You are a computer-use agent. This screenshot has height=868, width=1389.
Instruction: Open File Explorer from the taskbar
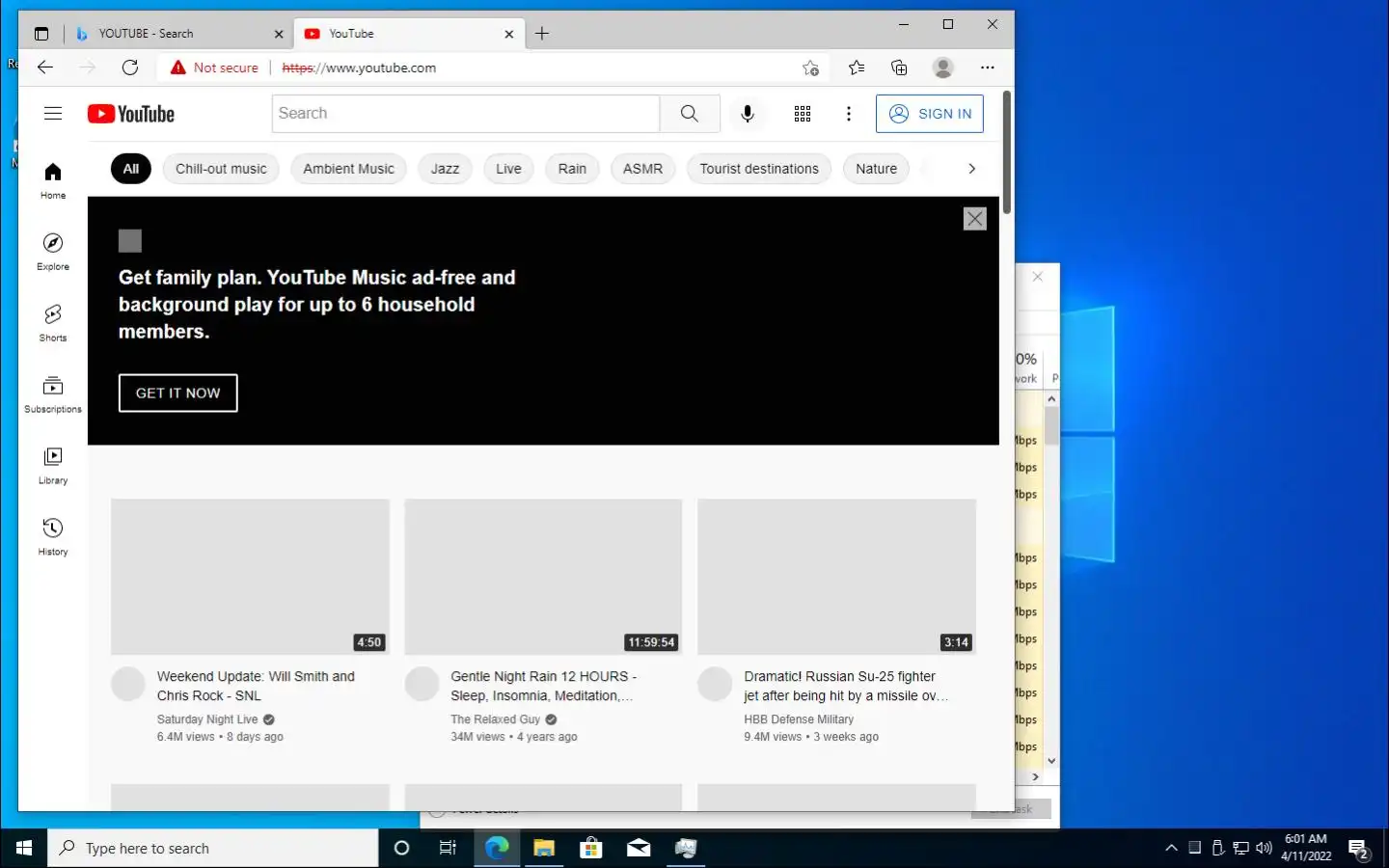tap(544, 848)
